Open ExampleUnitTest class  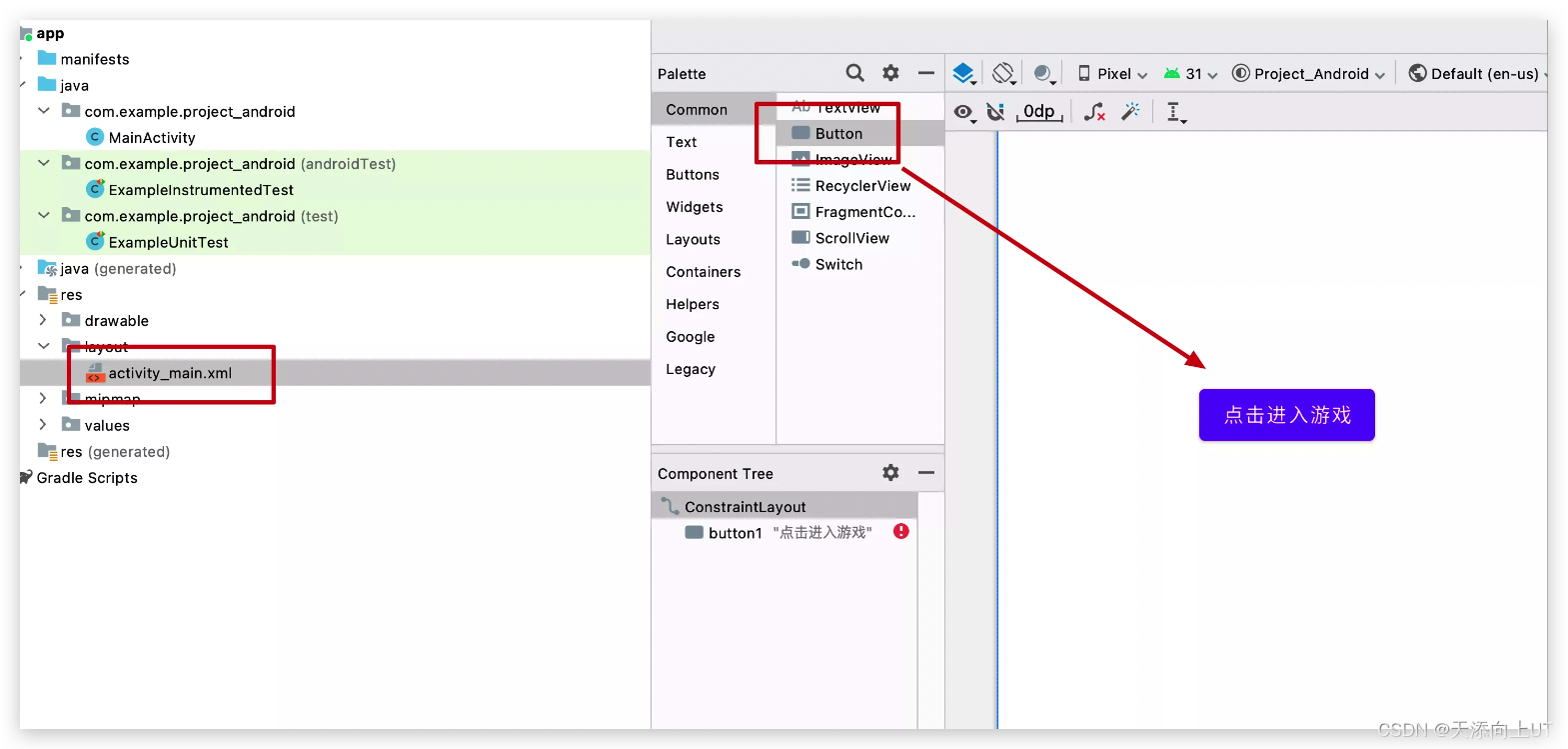(158, 242)
